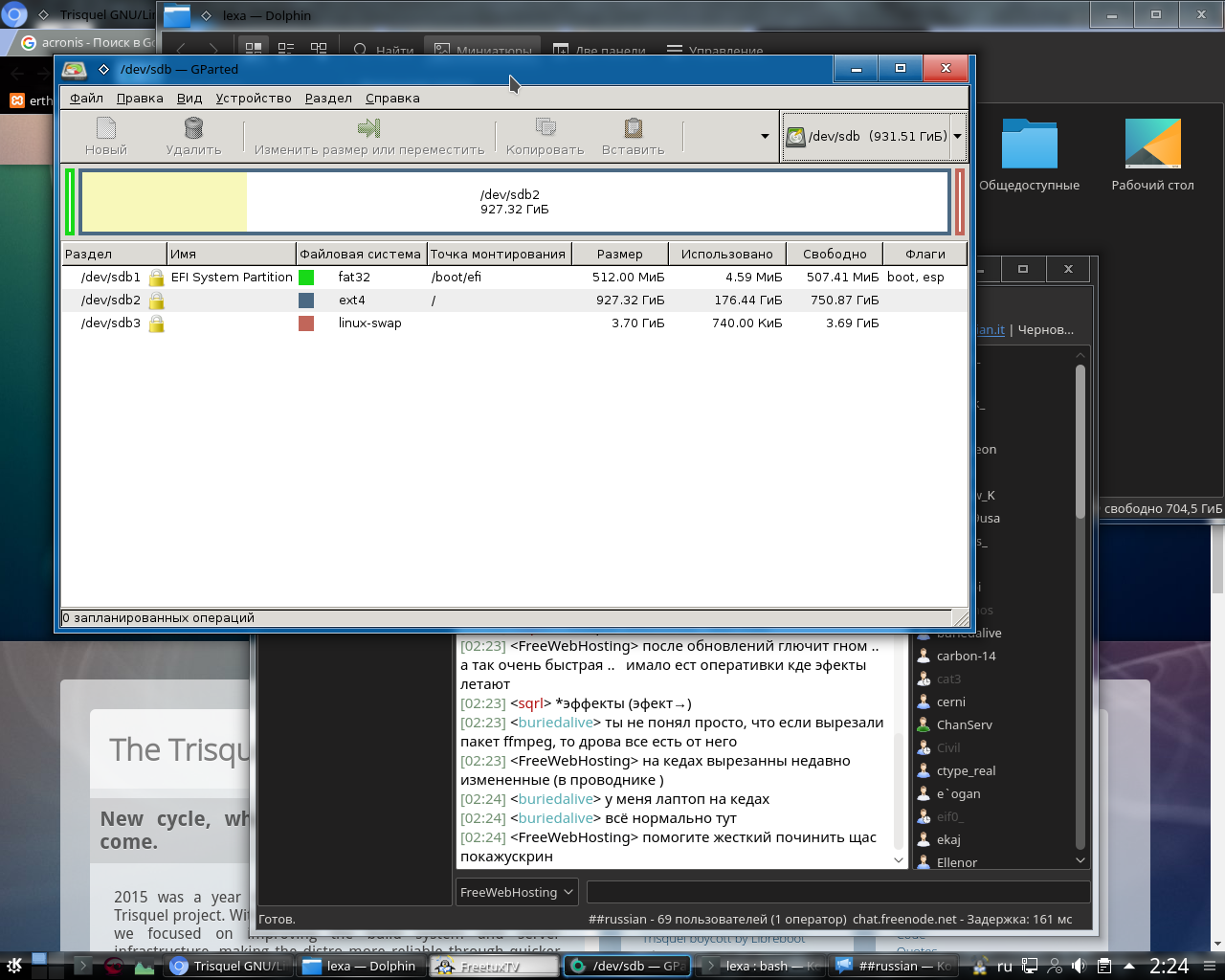The width and height of the screenshot is (1225, 980).
Task: Switch to FreetuxTV taskbar entry
Action: click(493, 966)
